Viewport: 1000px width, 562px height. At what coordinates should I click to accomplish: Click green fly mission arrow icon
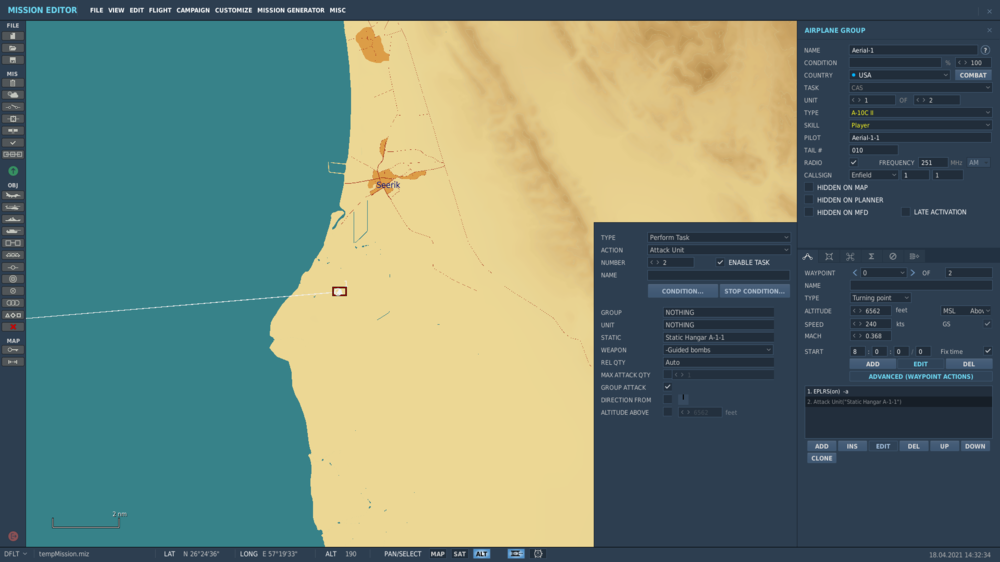click(x=13, y=171)
